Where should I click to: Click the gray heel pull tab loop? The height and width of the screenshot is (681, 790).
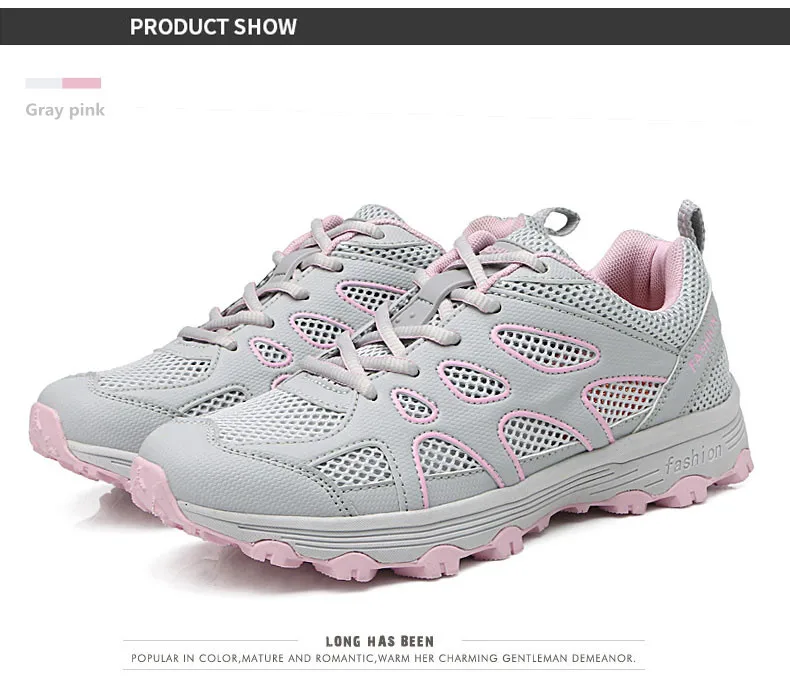point(693,220)
